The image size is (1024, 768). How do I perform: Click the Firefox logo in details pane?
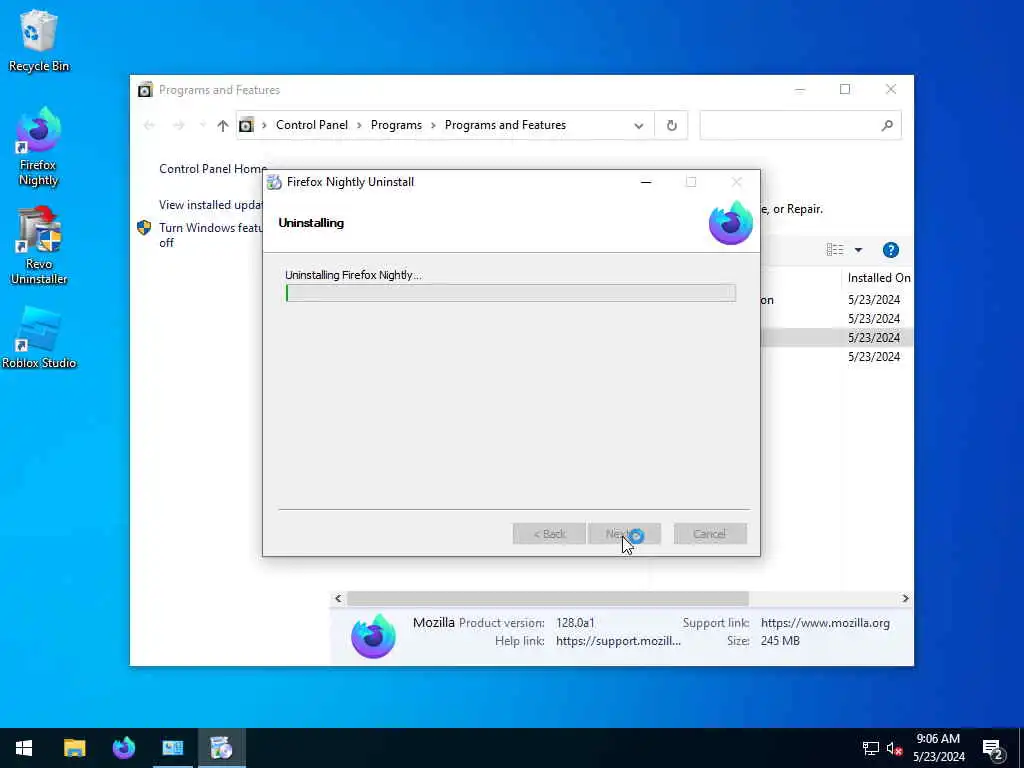[373, 635]
